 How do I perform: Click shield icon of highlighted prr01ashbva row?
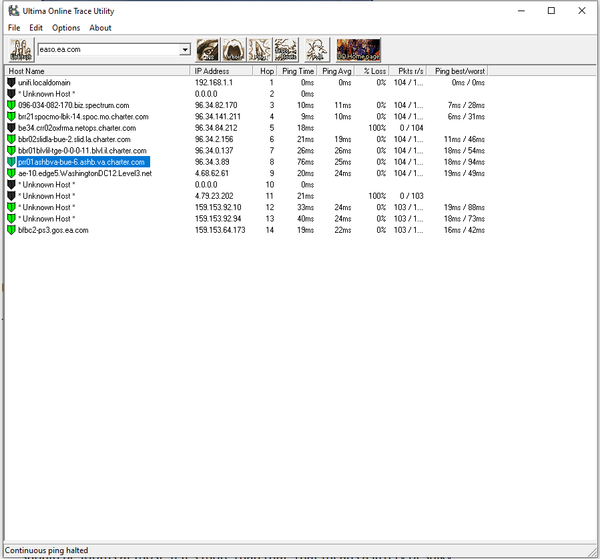tap(11, 162)
